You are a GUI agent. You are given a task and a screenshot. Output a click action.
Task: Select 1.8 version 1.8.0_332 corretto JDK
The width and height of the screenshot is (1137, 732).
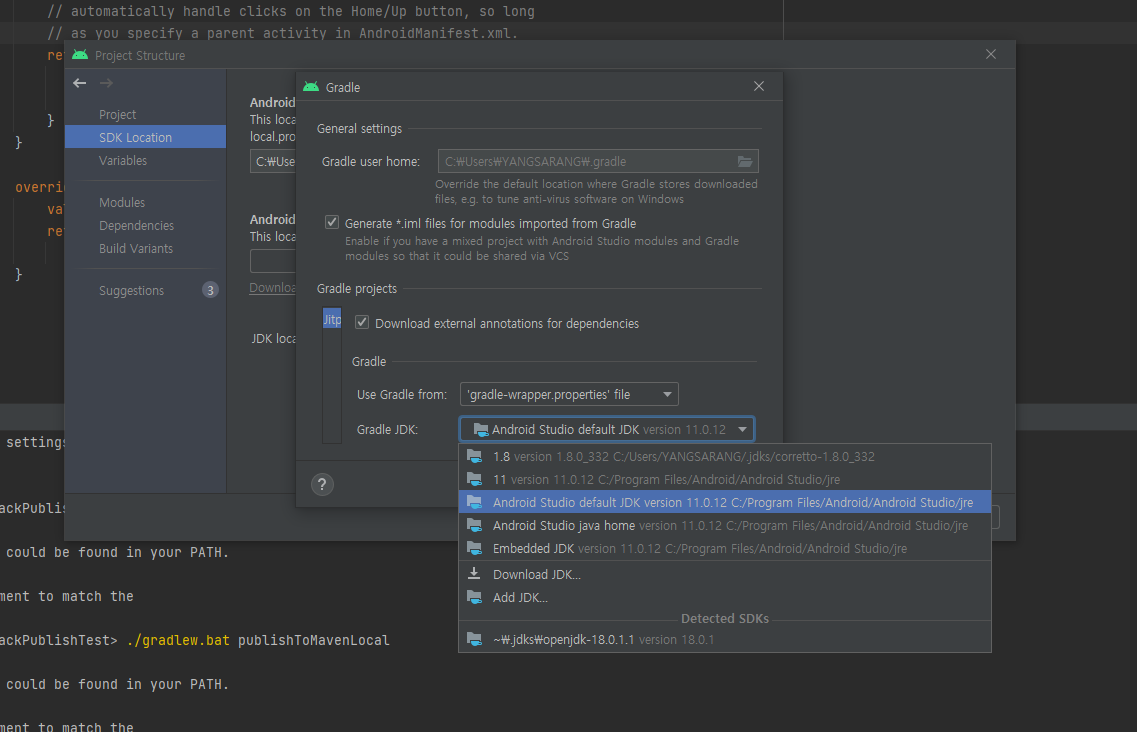coord(724,456)
